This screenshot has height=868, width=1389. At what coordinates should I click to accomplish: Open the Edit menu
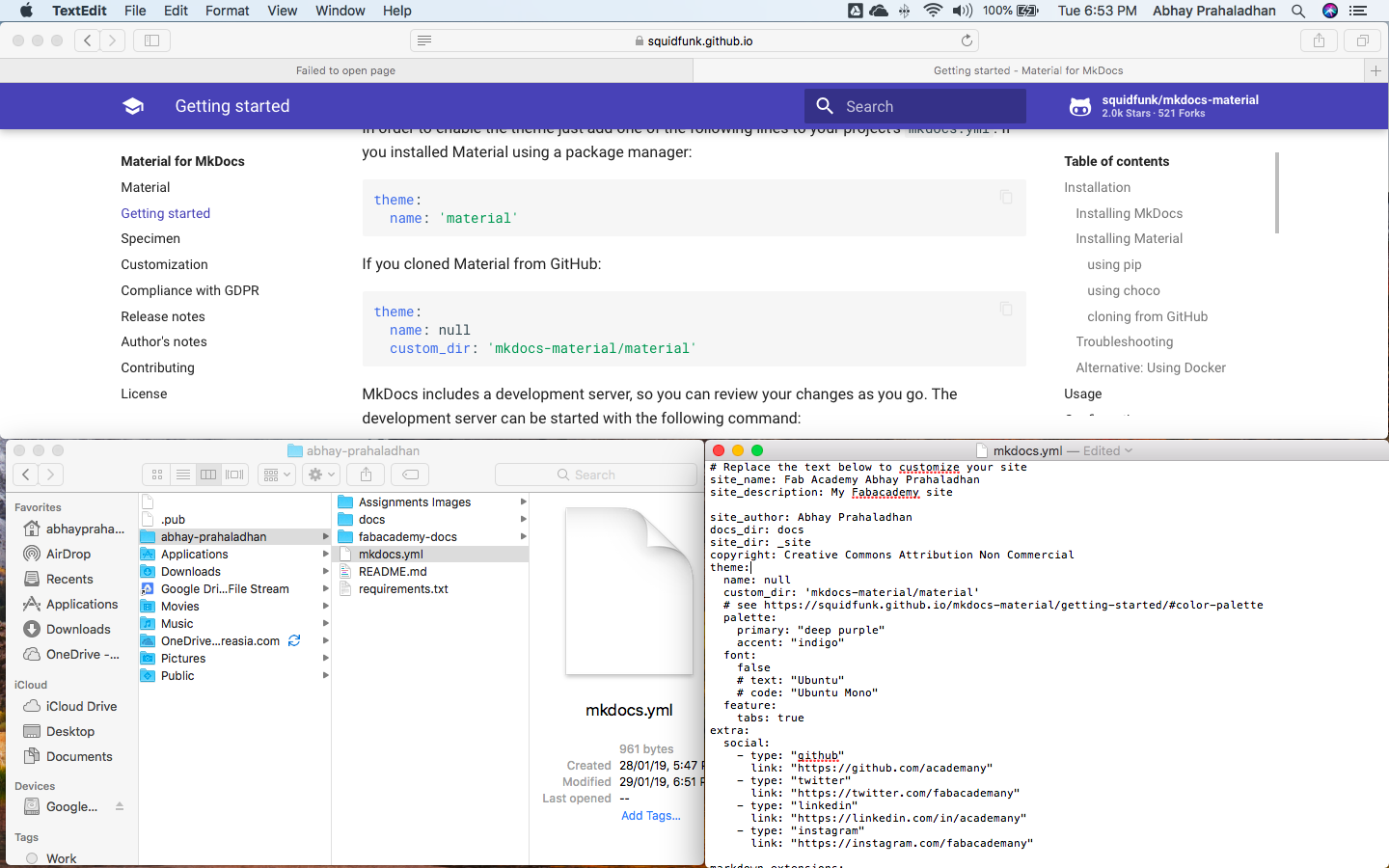176,11
